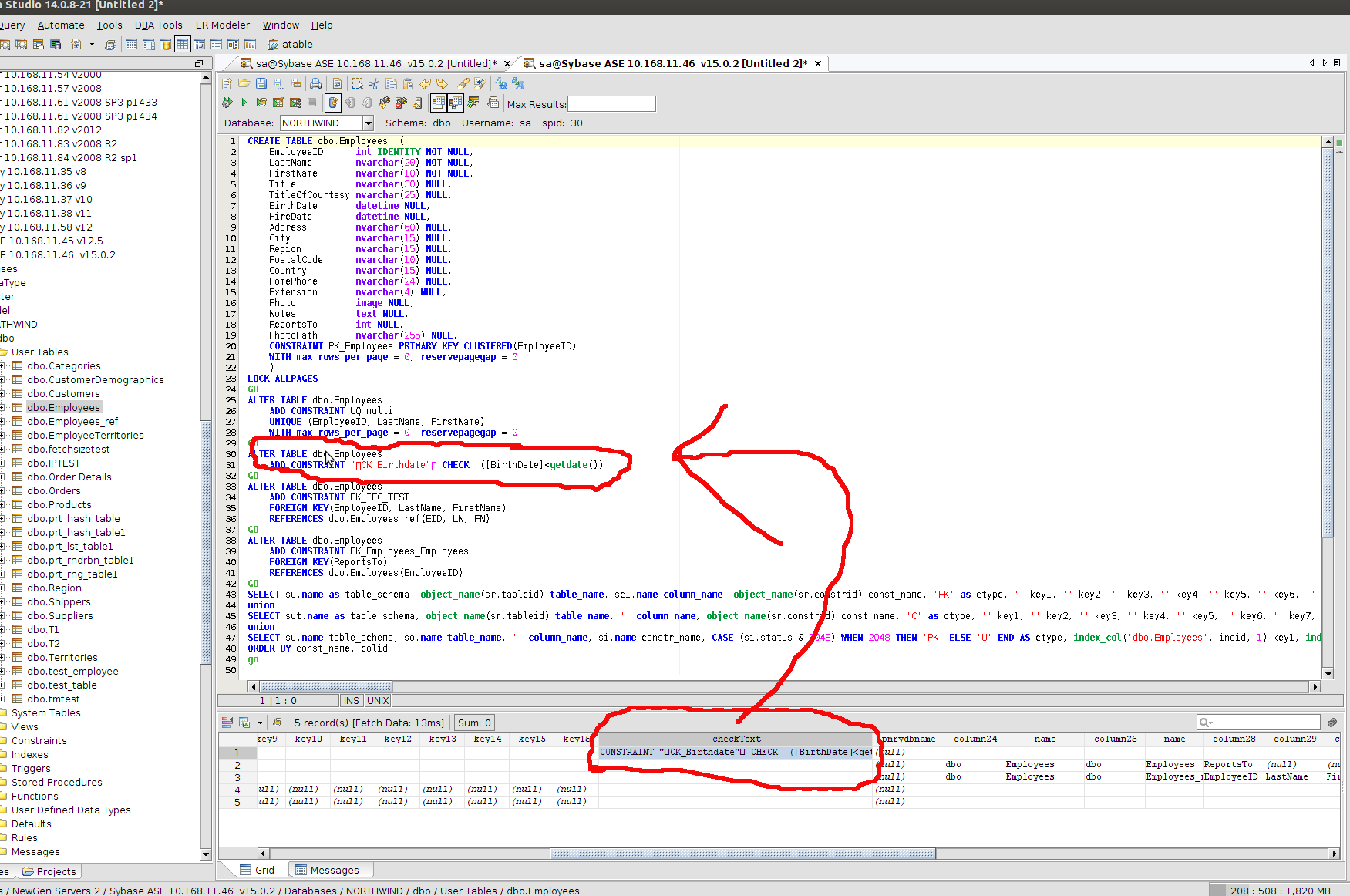Expand the dbo.Customers tree node
The image size is (1350, 896).
click(x=3, y=394)
